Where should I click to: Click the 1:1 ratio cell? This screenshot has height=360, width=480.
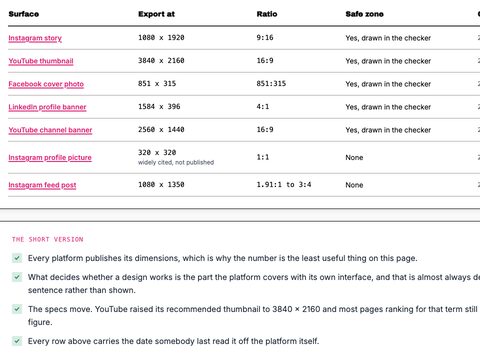(263, 157)
